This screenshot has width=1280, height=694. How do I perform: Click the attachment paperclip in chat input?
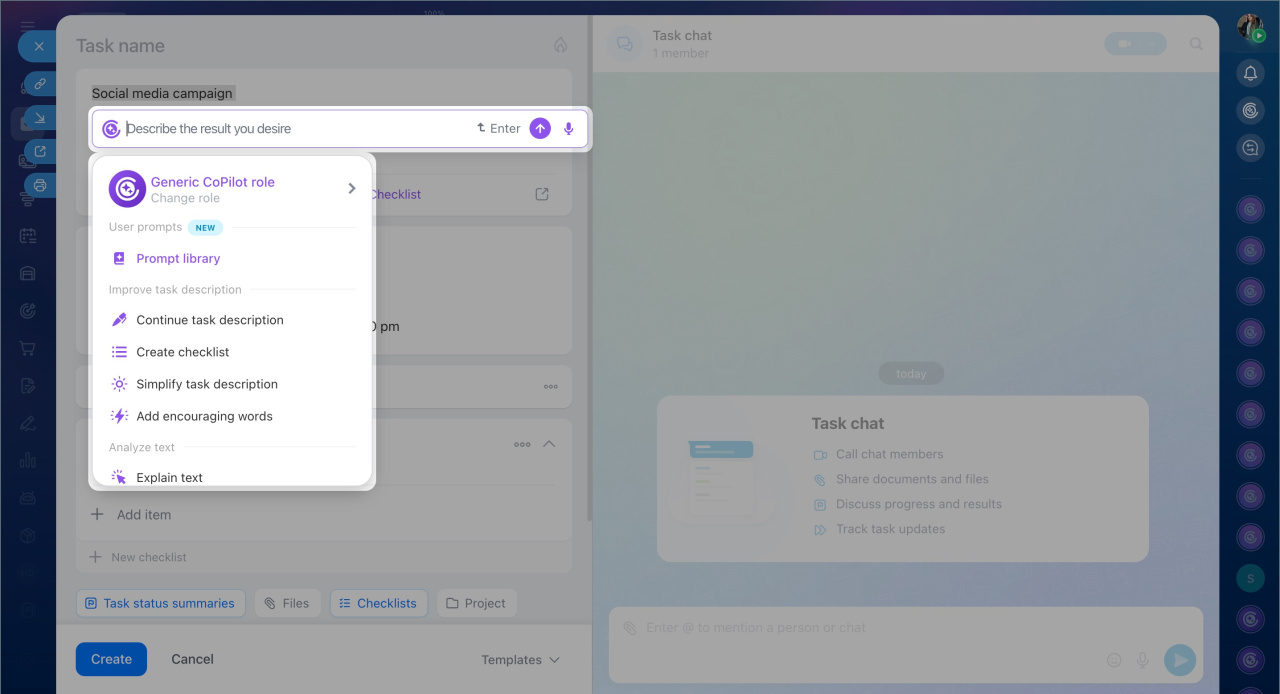tap(629, 628)
